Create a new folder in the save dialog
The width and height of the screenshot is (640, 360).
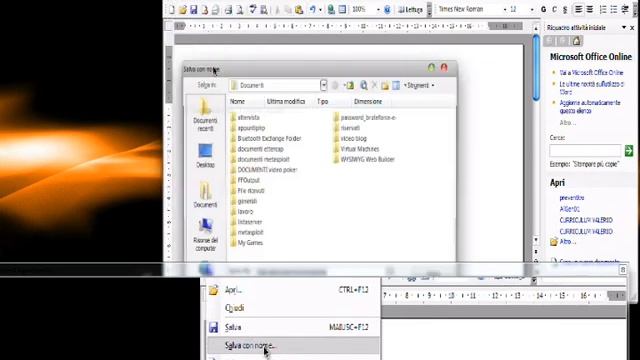click(x=385, y=85)
